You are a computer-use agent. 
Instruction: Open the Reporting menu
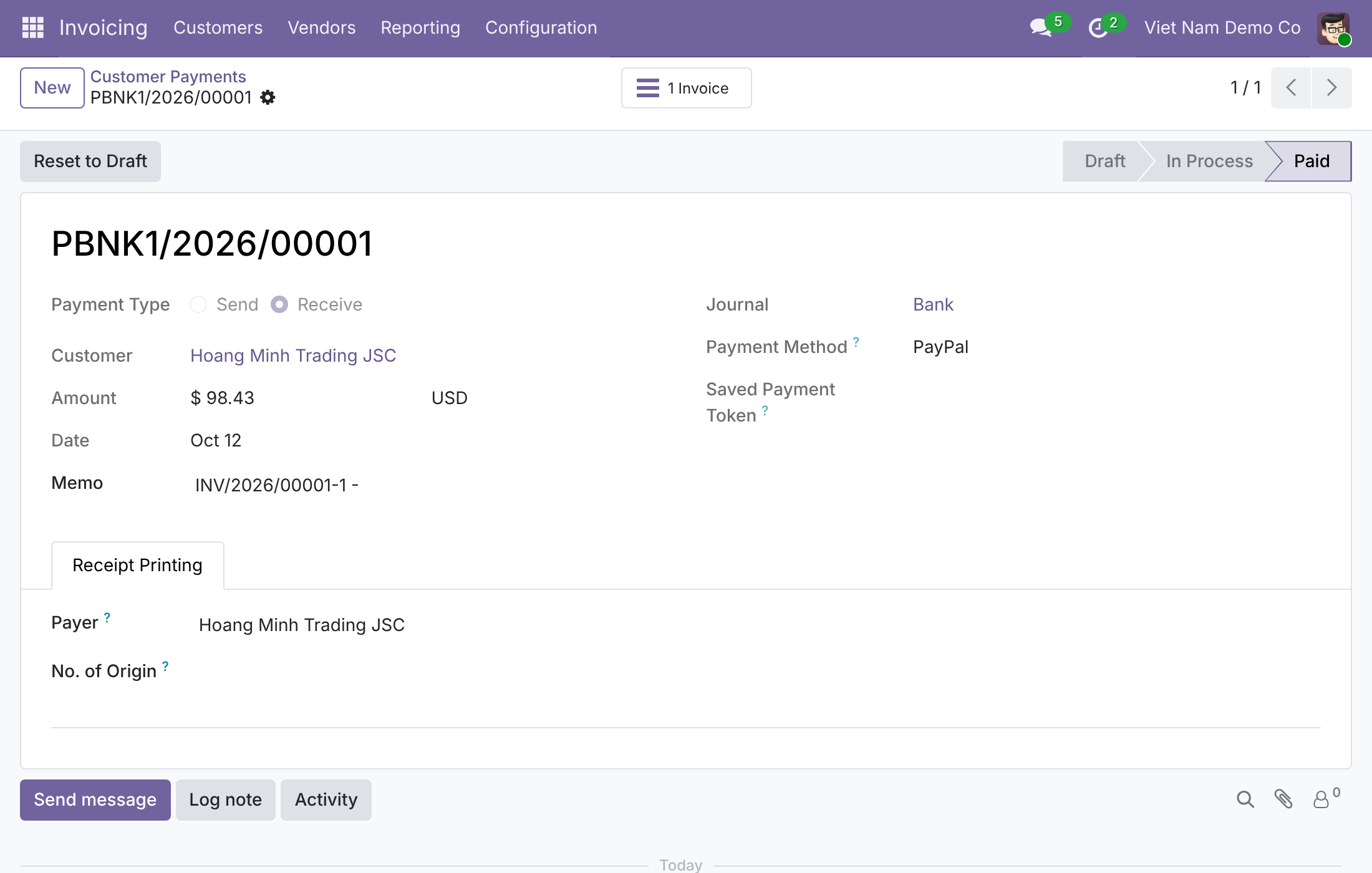(x=420, y=27)
